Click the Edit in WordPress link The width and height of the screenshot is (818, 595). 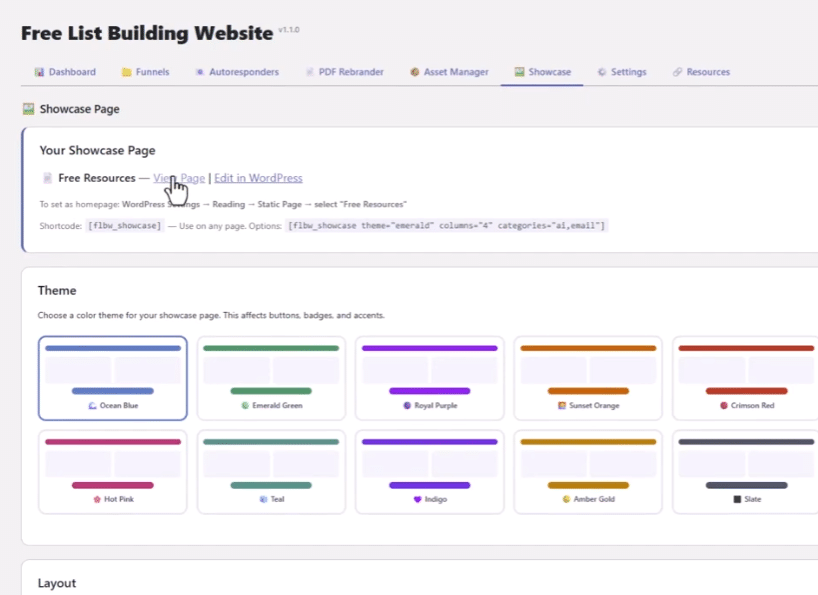258,178
